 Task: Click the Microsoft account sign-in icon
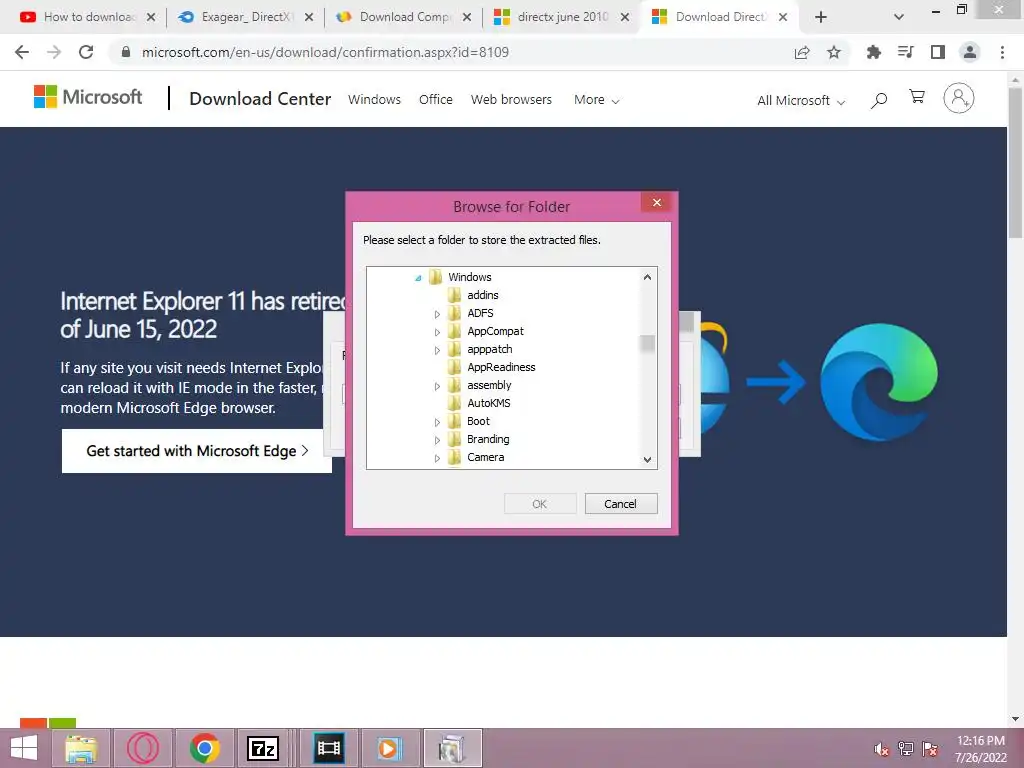[959, 98]
